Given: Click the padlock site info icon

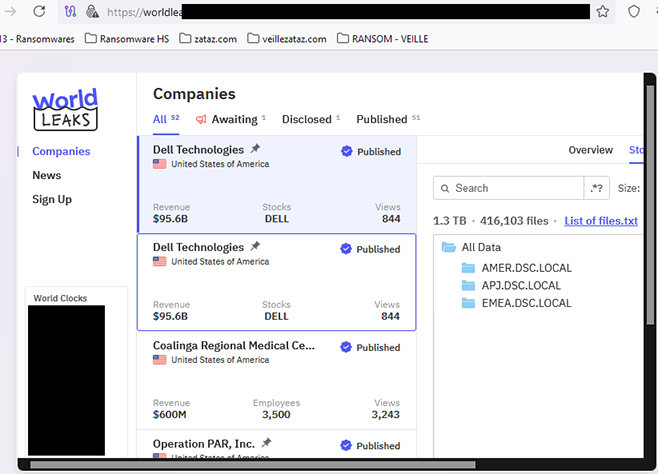Looking at the screenshot, I should [x=92, y=11].
